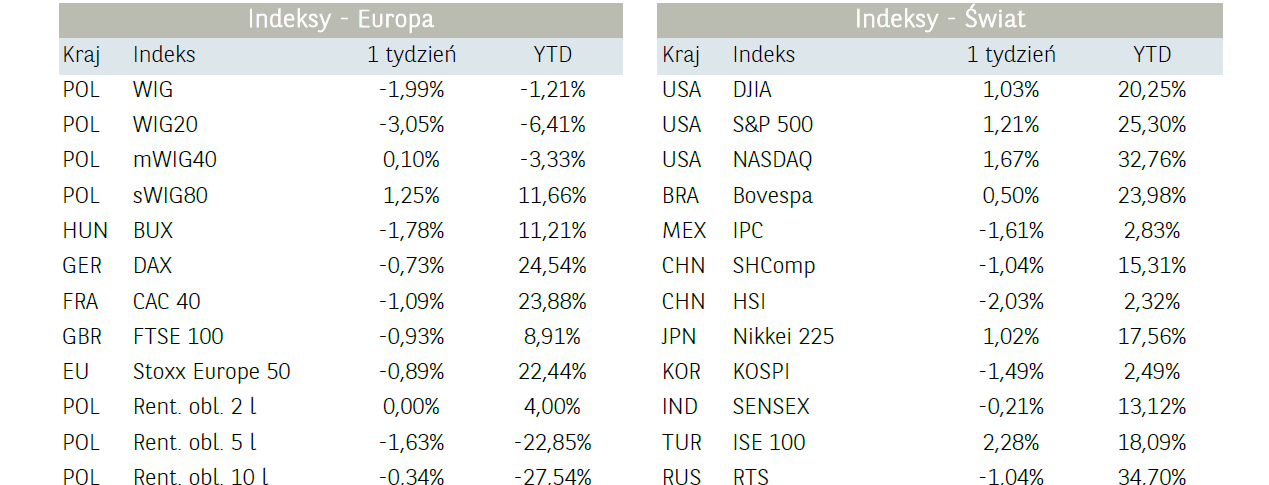Select the Stoxx Europe 50 row label
The image size is (1269, 485).
pyautogui.click(x=211, y=372)
